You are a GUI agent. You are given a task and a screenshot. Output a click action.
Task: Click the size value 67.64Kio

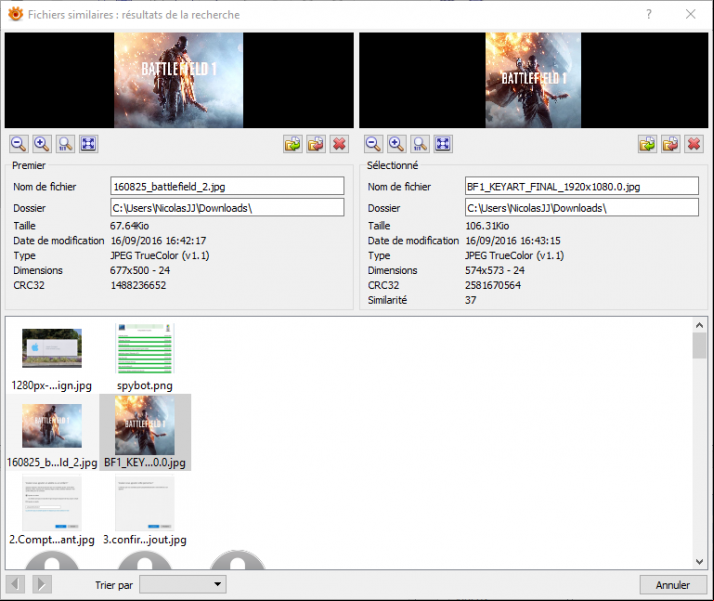pyautogui.click(x=129, y=225)
